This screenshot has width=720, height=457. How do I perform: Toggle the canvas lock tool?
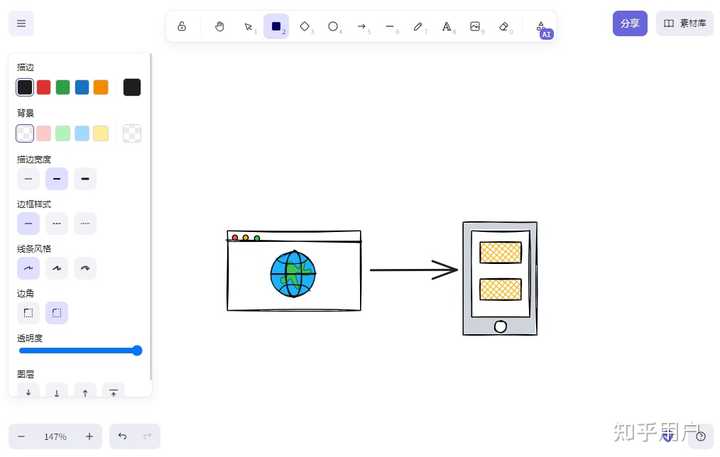[x=182, y=27]
